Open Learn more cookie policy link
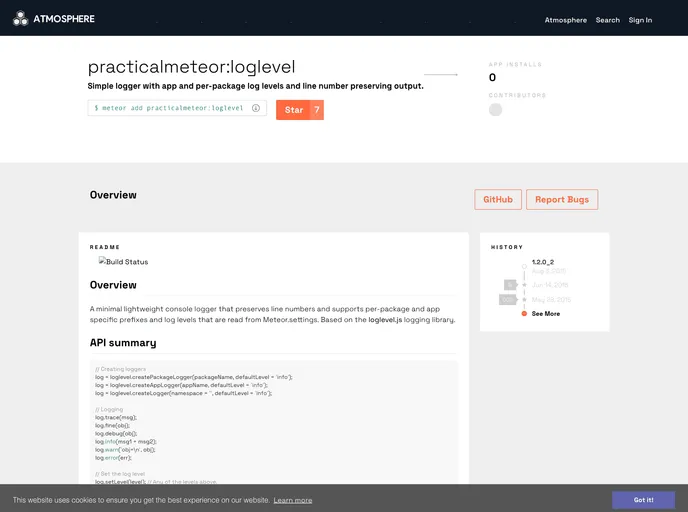 click(293, 500)
